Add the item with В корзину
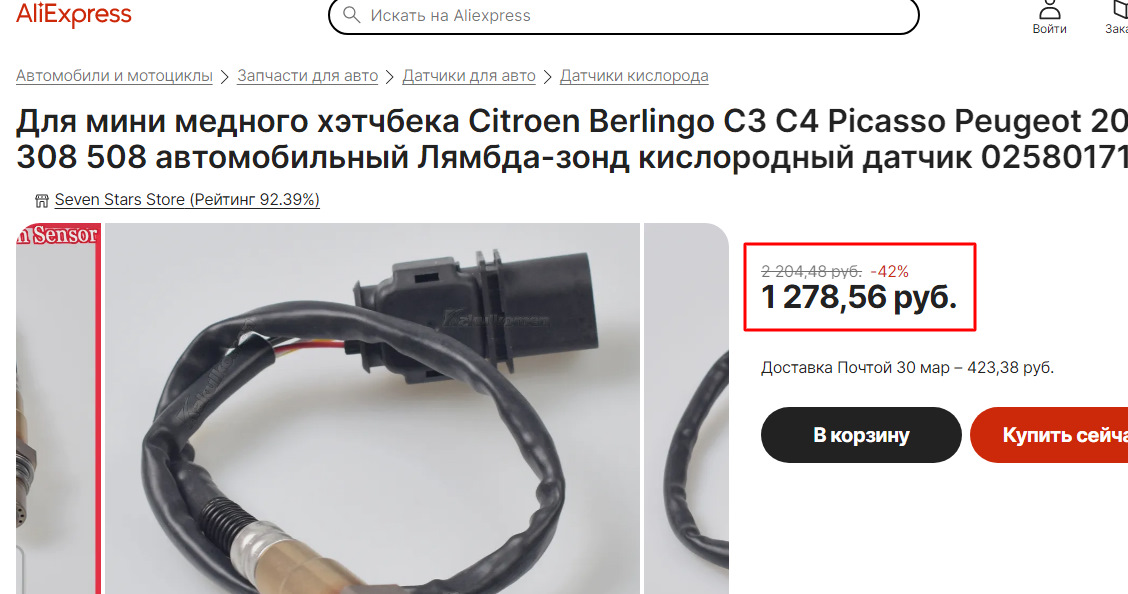The image size is (1128, 594). pyautogui.click(x=861, y=435)
